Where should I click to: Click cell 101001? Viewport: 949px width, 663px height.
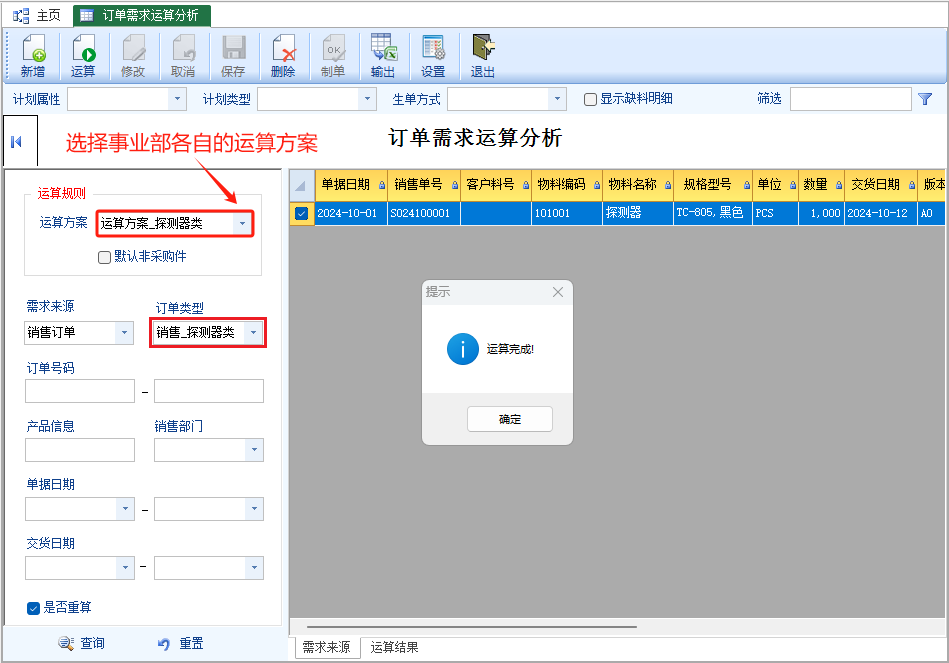pos(567,213)
